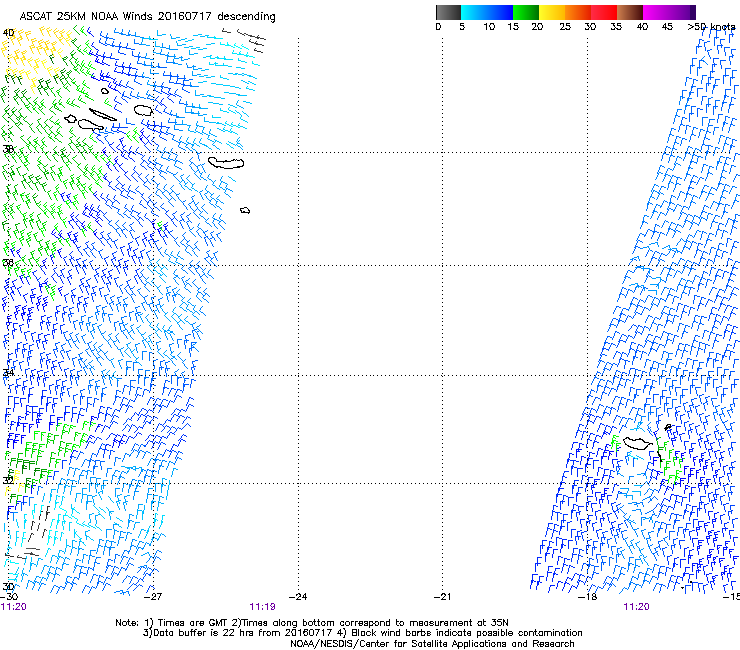Click the '>50 knots' legend label
The image size is (740, 650).
[711, 27]
